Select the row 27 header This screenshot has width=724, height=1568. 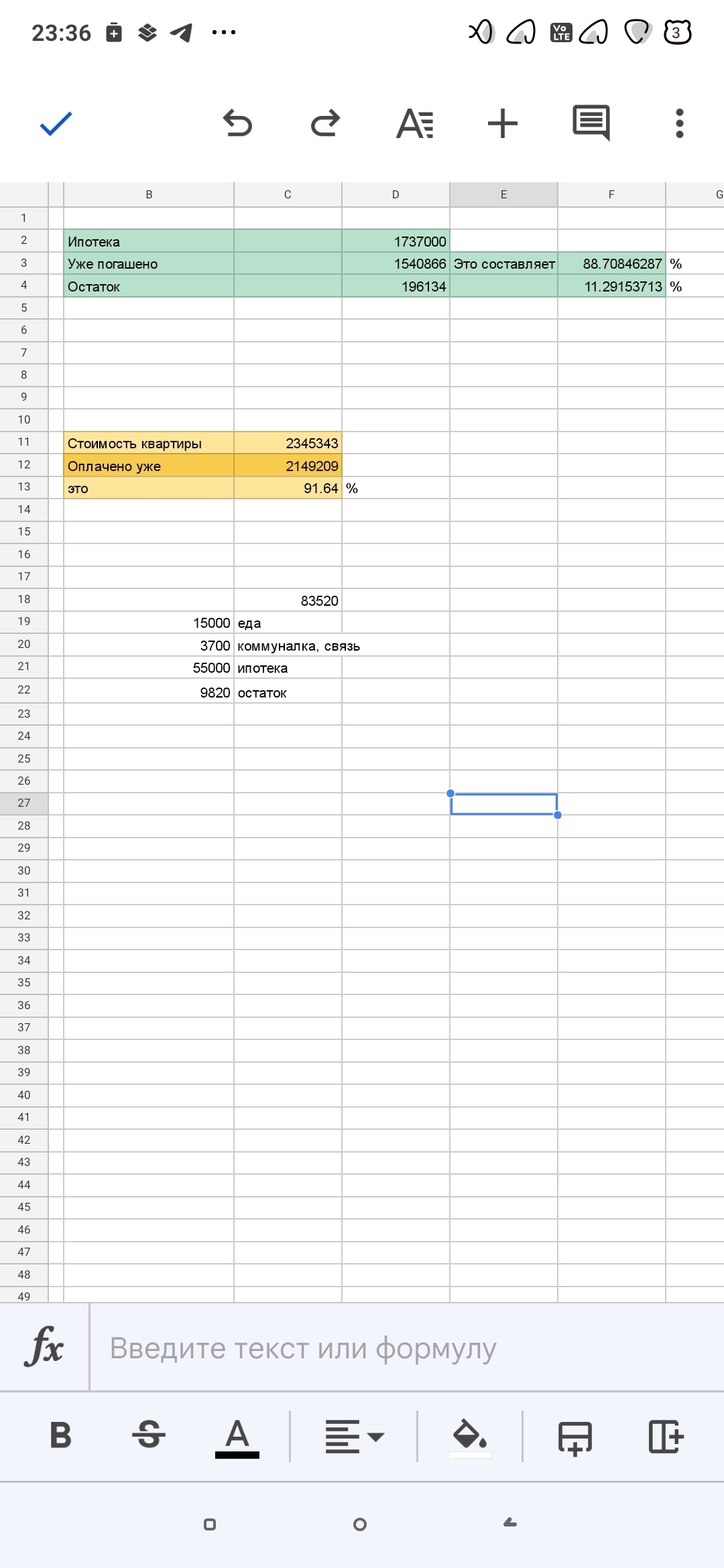tap(24, 803)
